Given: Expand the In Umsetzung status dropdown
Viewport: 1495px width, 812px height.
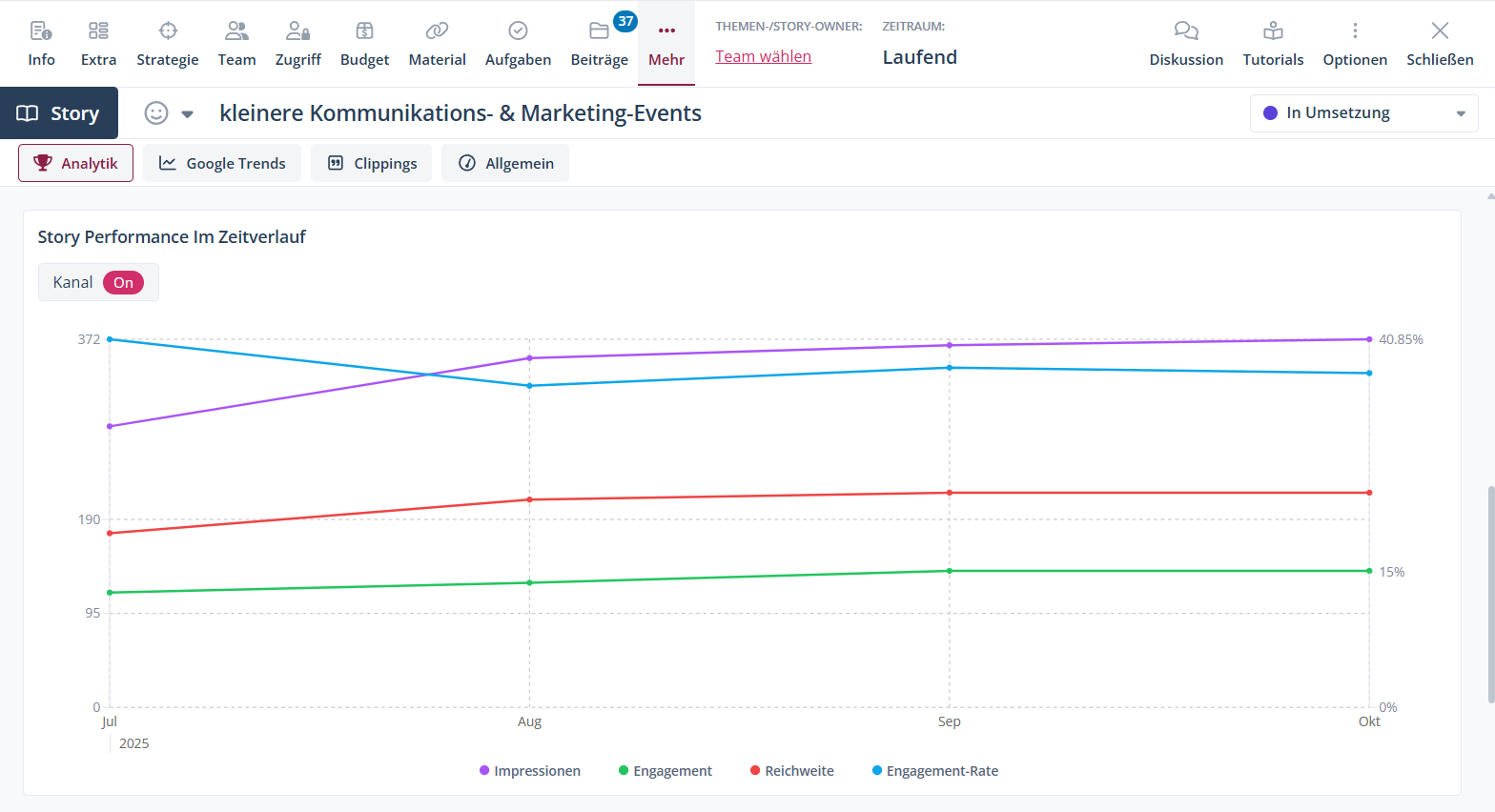Looking at the screenshot, I should (x=1363, y=113).
